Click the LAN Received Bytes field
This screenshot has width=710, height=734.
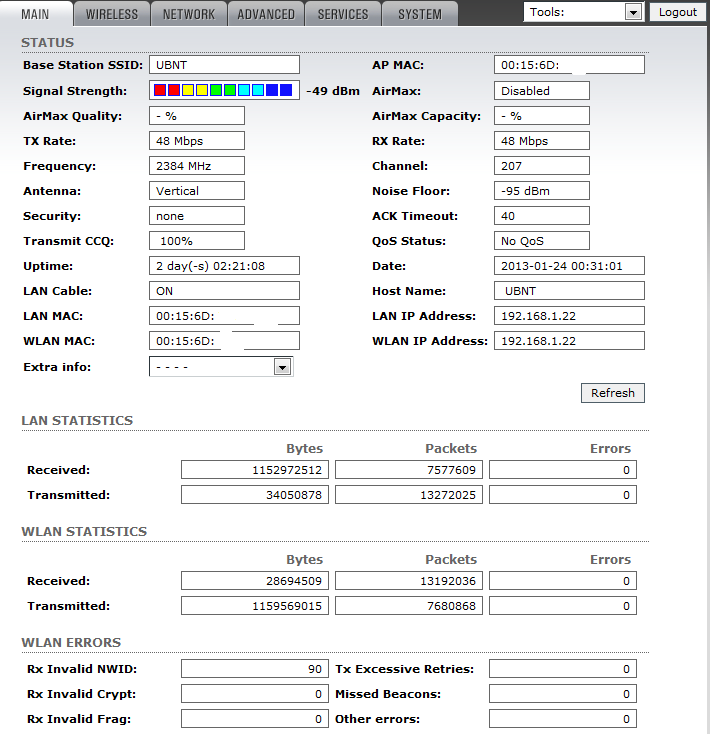click(x=255, y=470)
